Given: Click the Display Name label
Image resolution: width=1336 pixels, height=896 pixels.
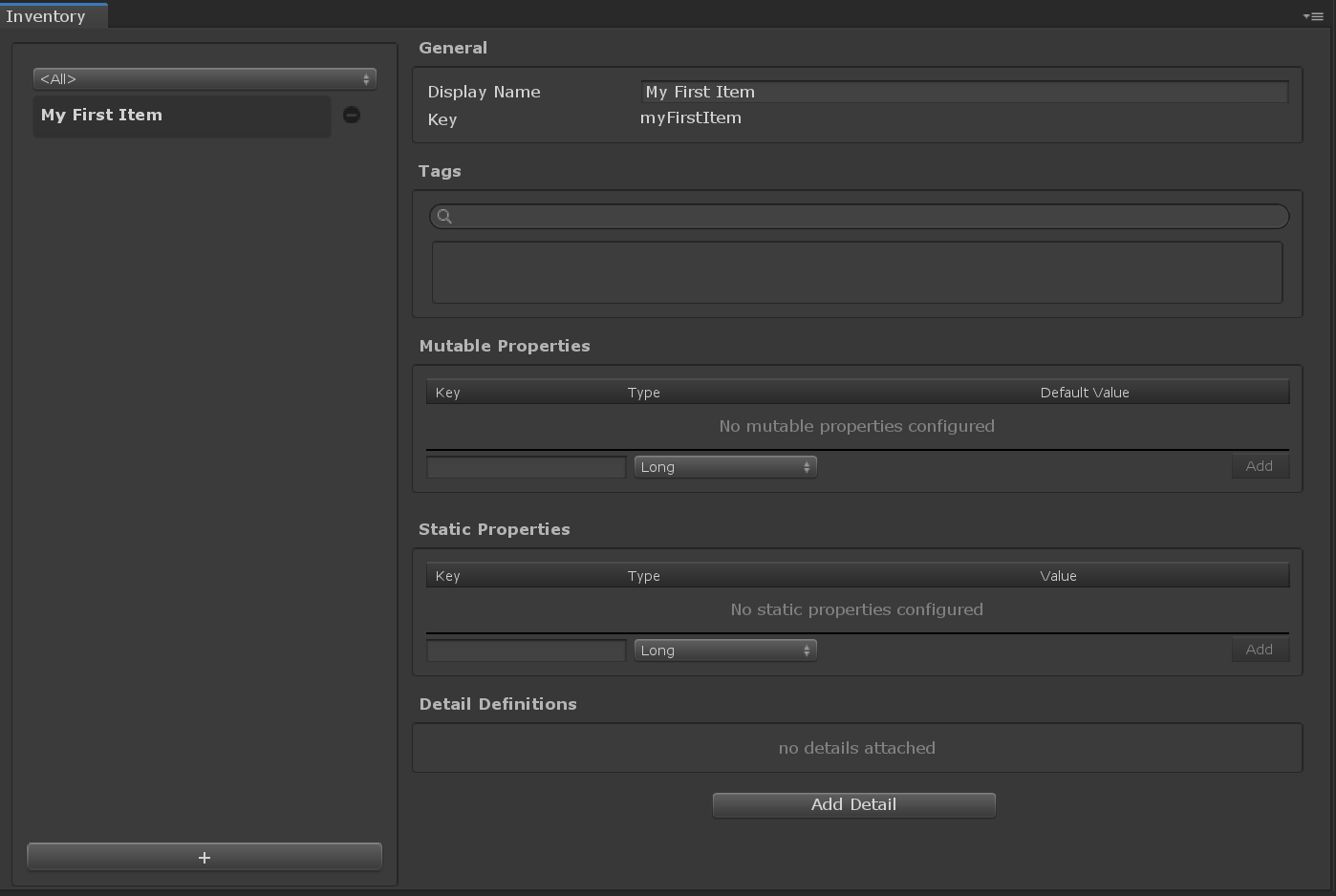Looking at the screenshot, I should [x=484, y=92].
